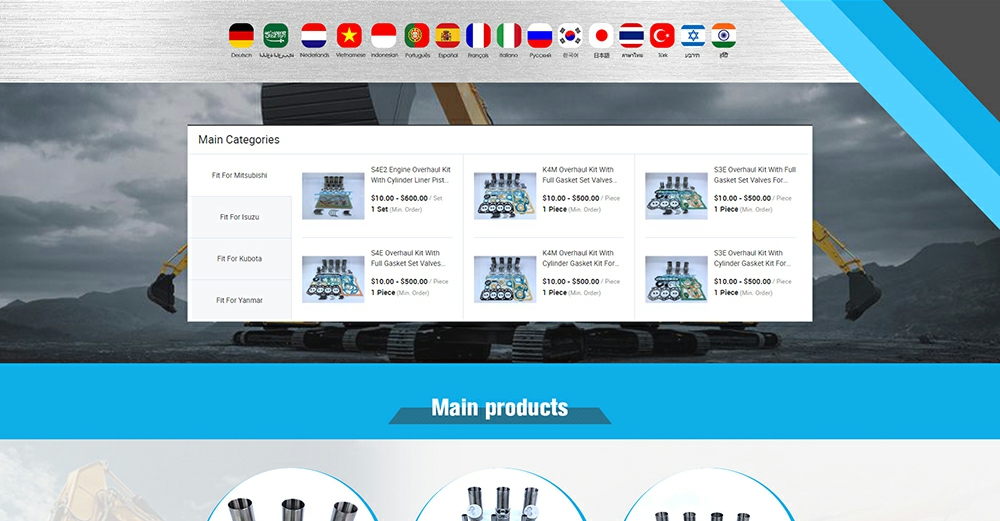
Task: Open K4M Overhaul Kit Cylinder Gasket link
Action: 579,258
